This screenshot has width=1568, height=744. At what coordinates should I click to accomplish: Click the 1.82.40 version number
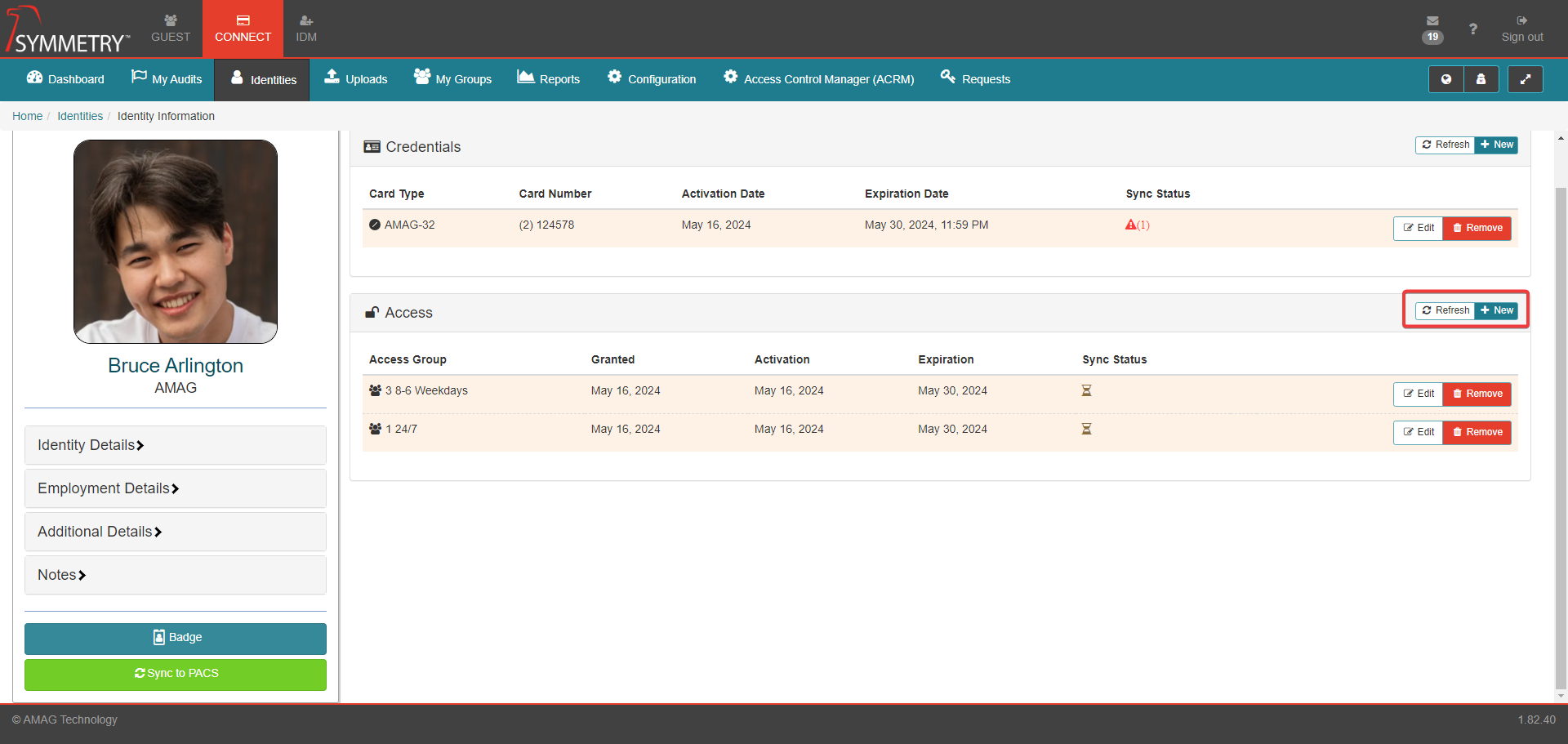pyautogui.click(x=1536, y=719)
